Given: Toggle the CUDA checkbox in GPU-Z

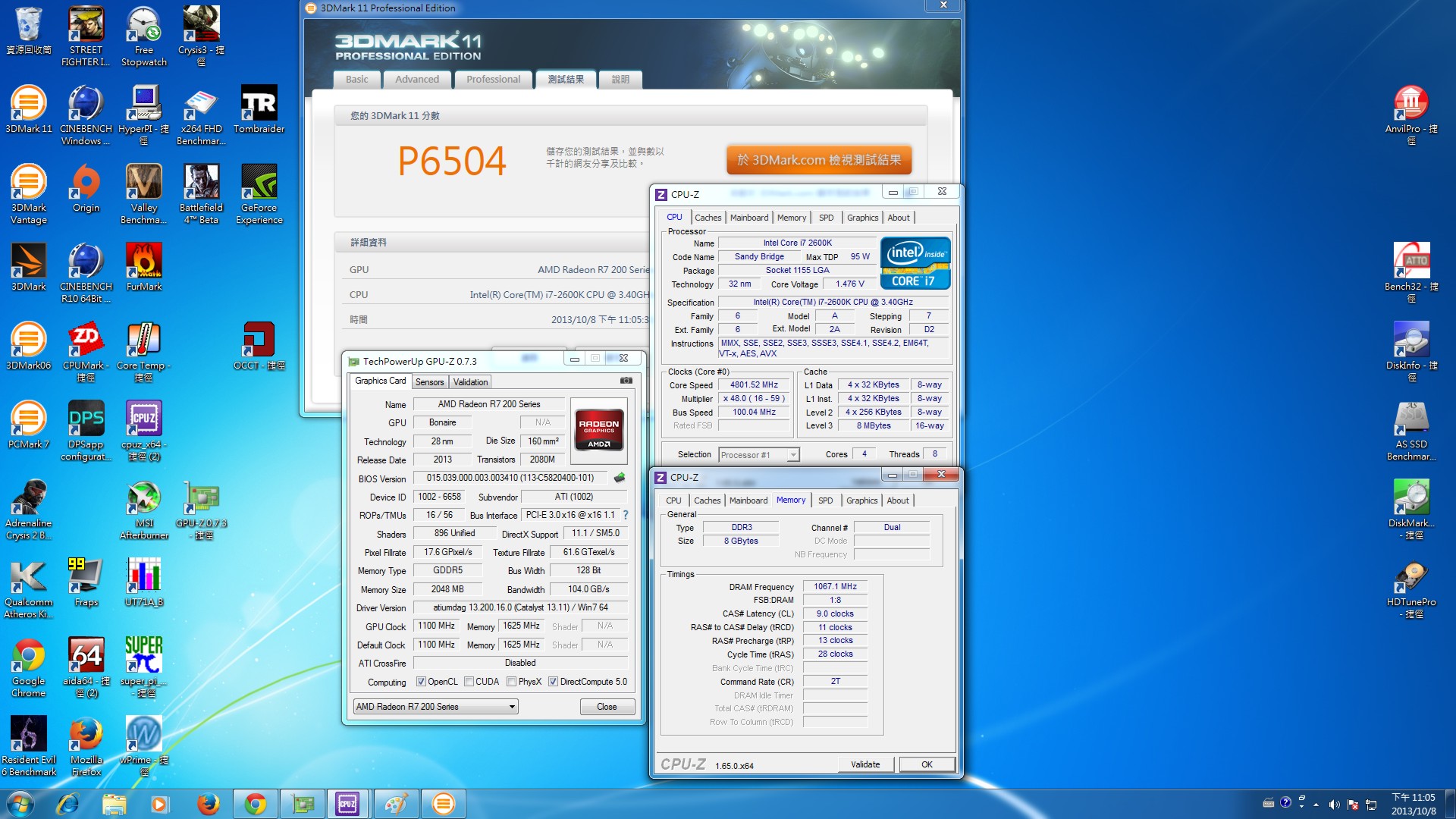Looking at the screenshot, I should (469, 682).
